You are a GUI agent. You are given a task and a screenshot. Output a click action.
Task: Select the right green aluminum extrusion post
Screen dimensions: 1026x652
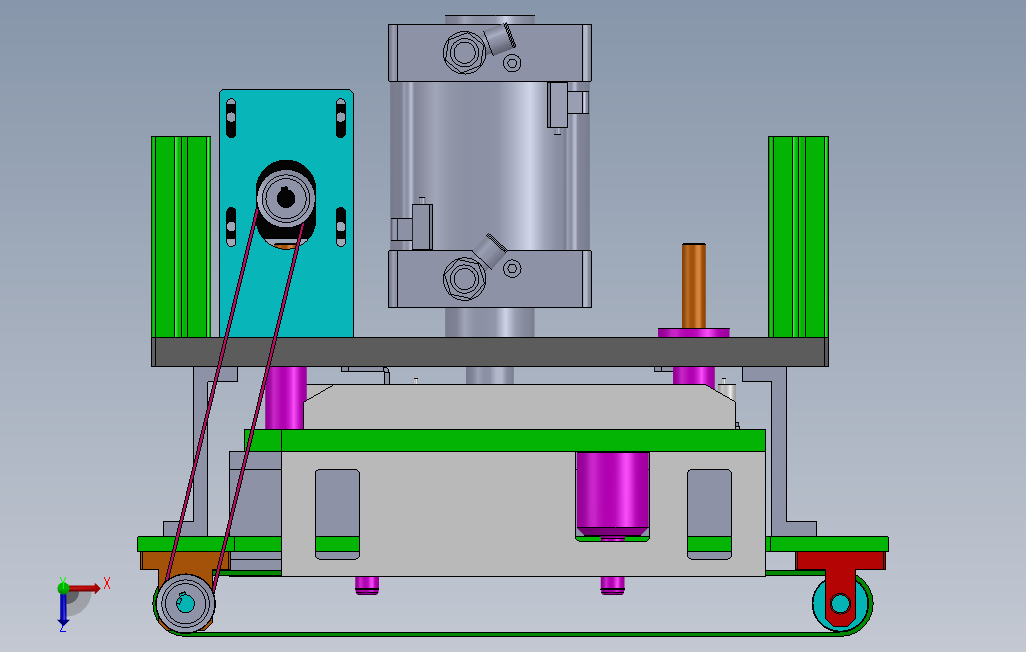click(x=798, y=237)
